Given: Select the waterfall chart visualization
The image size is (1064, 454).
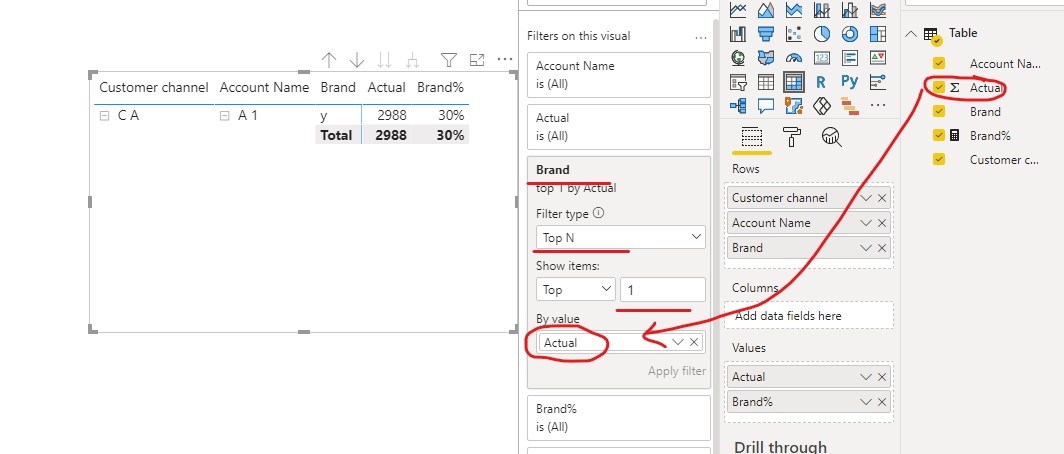Looking at the screenshot, I should coord(738,33).
